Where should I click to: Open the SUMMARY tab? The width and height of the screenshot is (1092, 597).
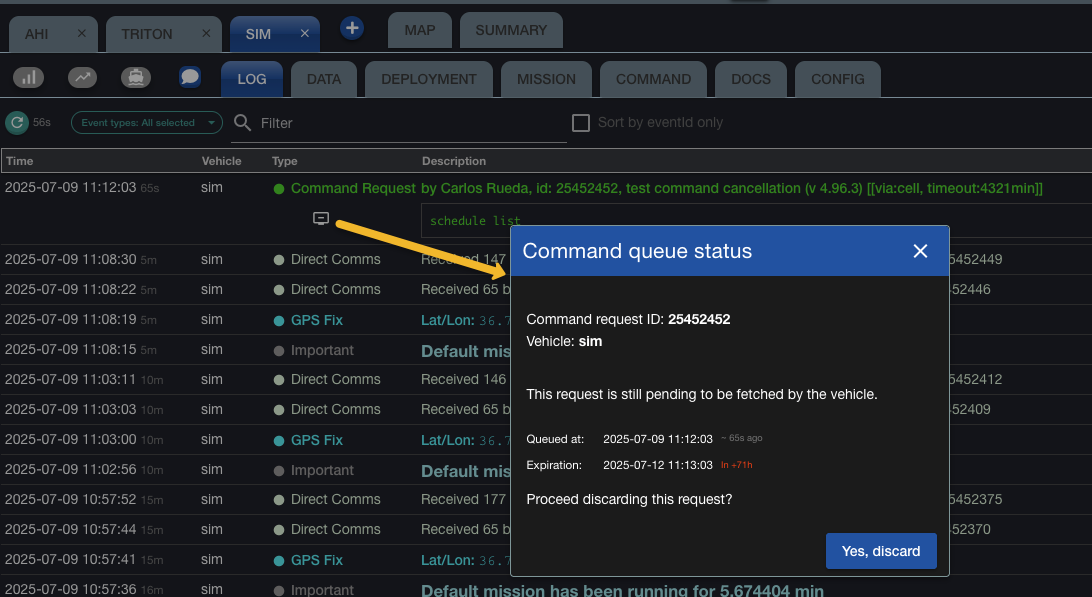click(510, 30)
